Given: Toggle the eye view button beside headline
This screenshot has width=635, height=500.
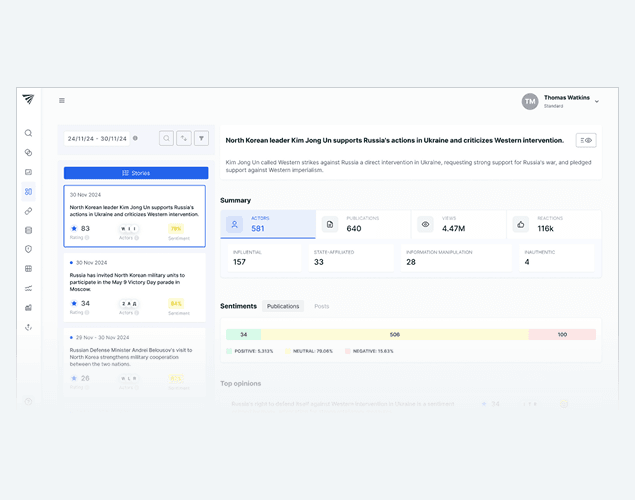Looking at the screenshot, I should point(586,141).
